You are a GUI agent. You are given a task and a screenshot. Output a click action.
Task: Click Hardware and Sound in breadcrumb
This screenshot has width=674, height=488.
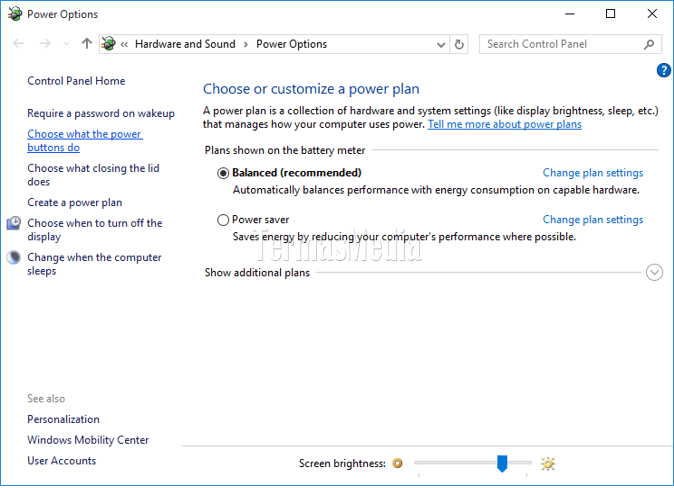point(185,44)
